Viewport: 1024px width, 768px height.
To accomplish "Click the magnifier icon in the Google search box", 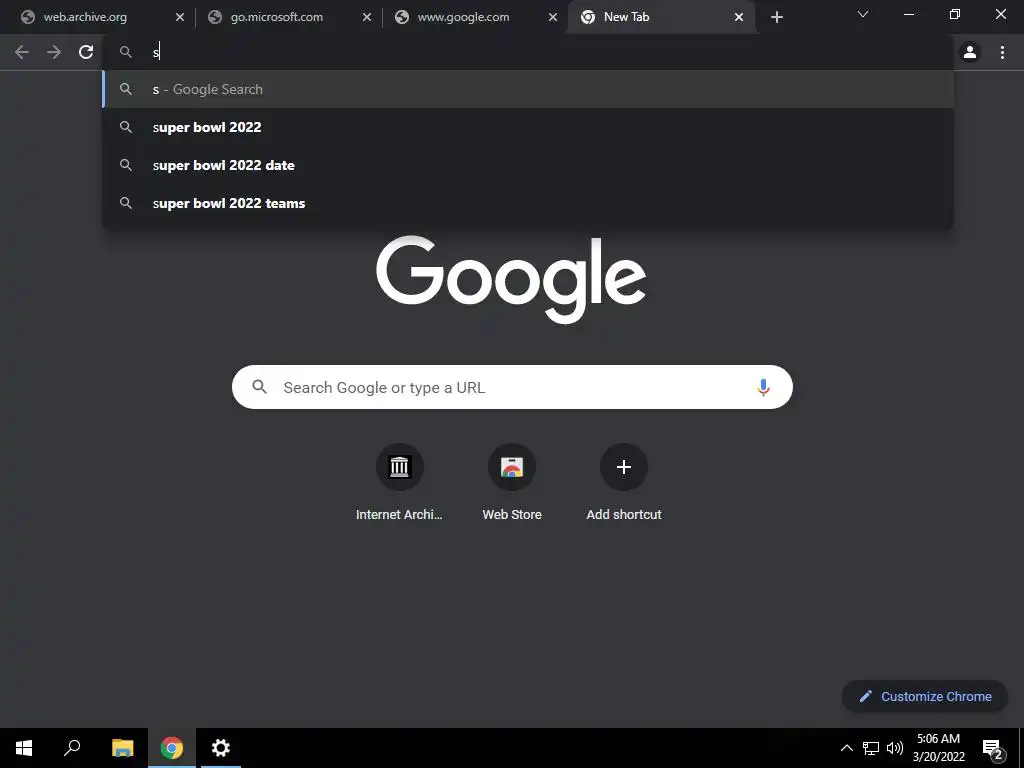I will (260, 387).
